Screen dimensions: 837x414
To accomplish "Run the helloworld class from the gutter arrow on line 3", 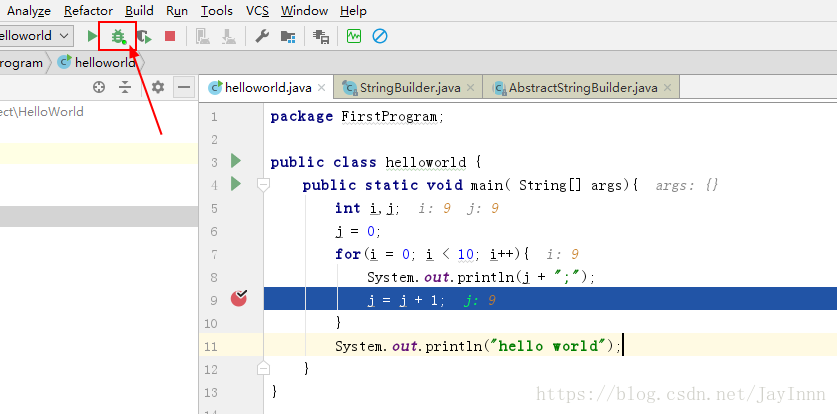I will (235, 161).
